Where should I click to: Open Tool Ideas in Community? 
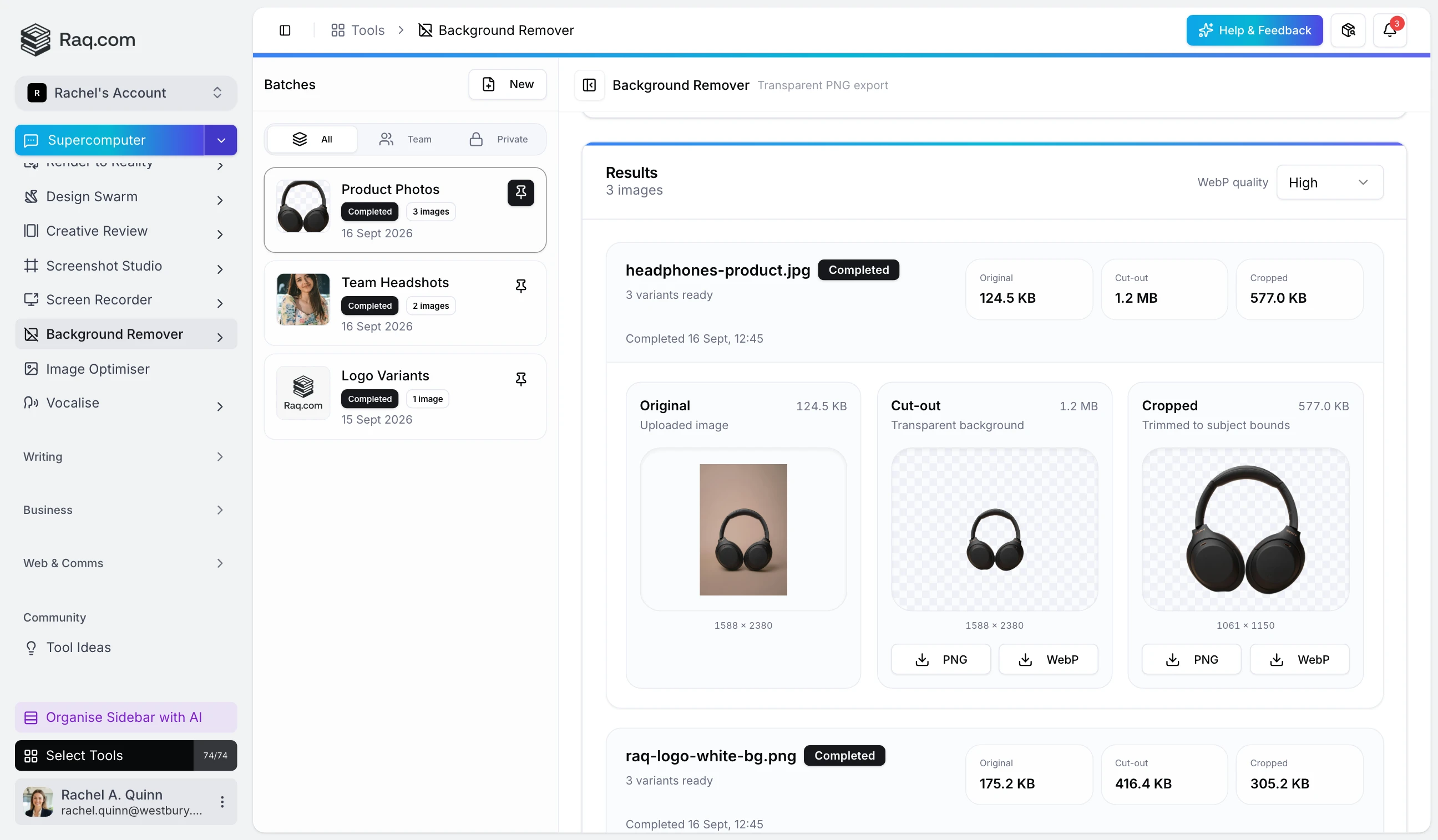[x=125, y=648]
